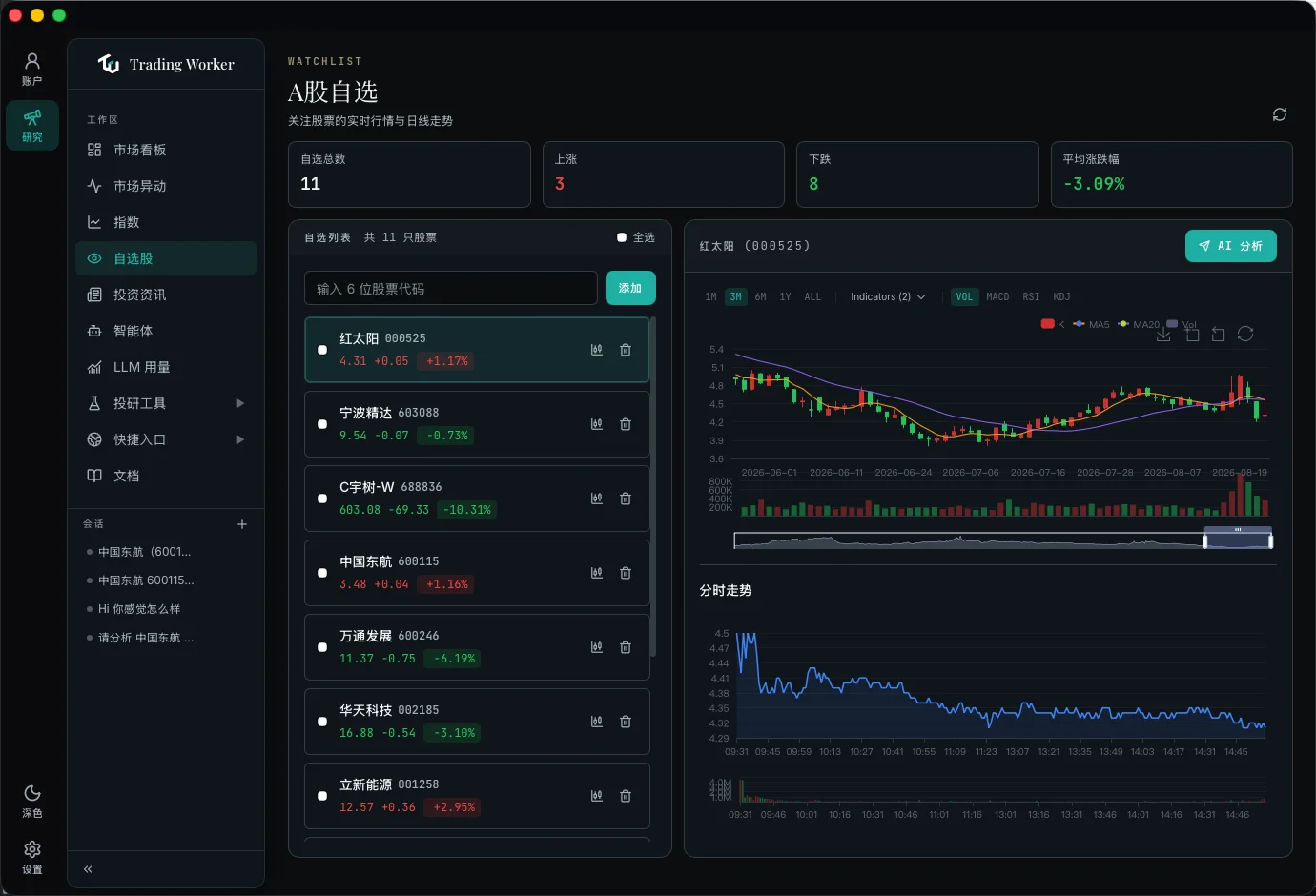The width and height of the screenshot is (1316, 896).
Task: Open the 账户 account section
Action: pos(32,70)
